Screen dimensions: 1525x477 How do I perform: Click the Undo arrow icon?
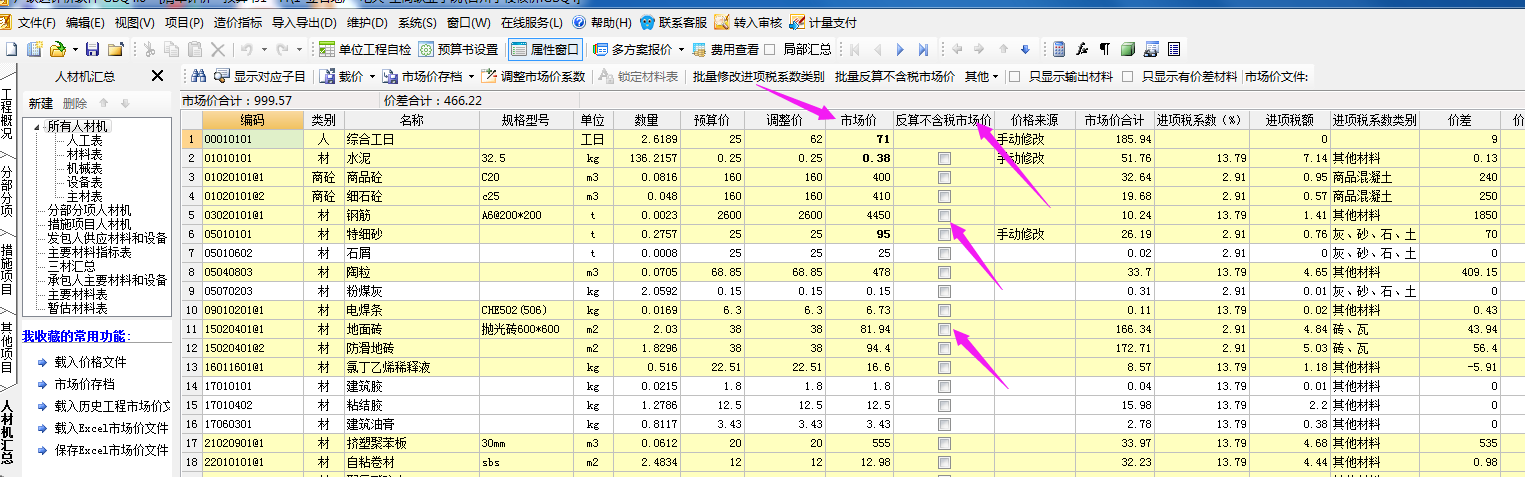247,49
